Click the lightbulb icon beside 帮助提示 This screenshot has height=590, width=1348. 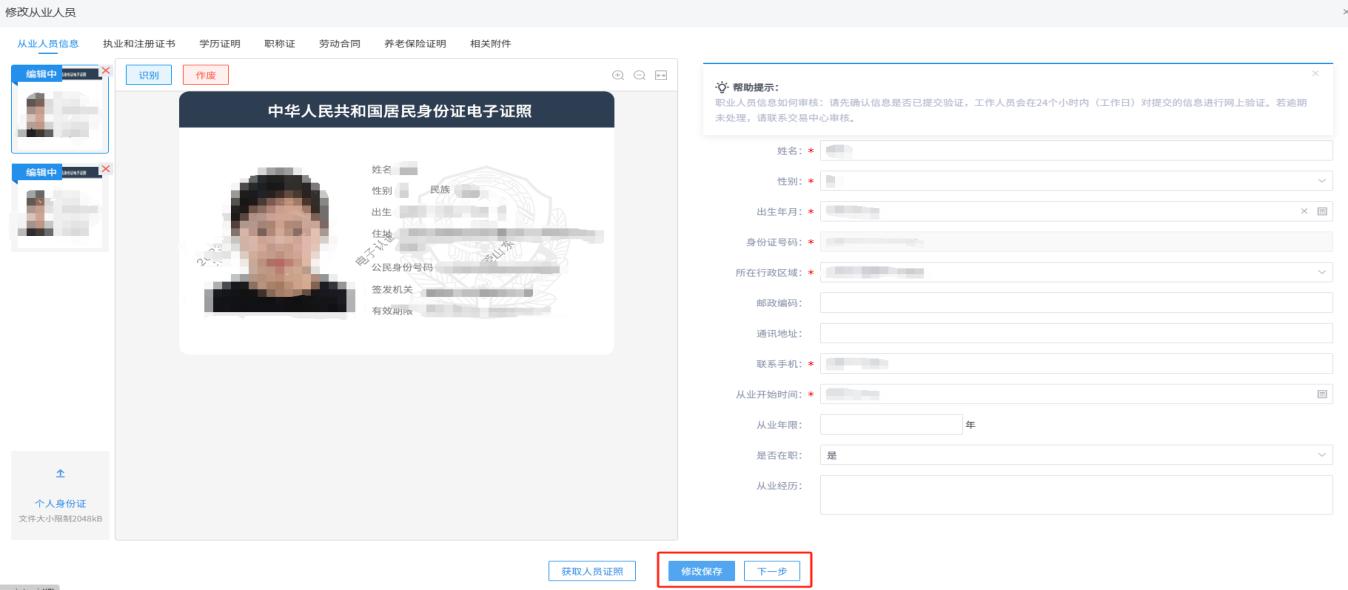(722, 88)
